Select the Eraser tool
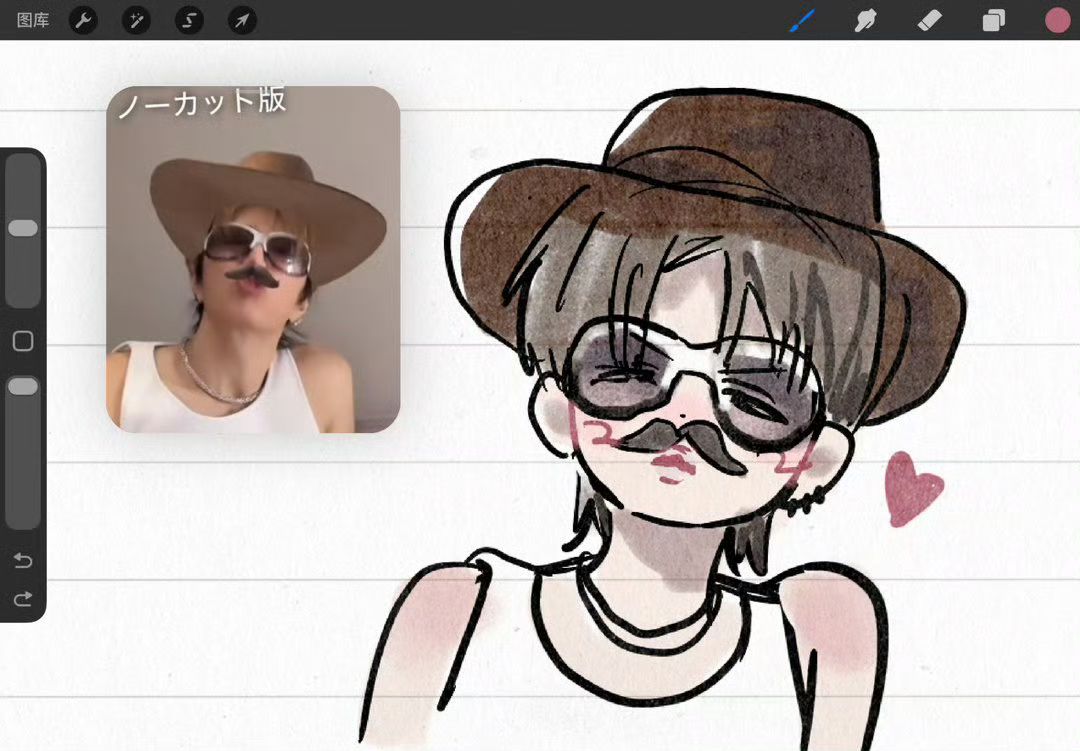 coord(929,20)
